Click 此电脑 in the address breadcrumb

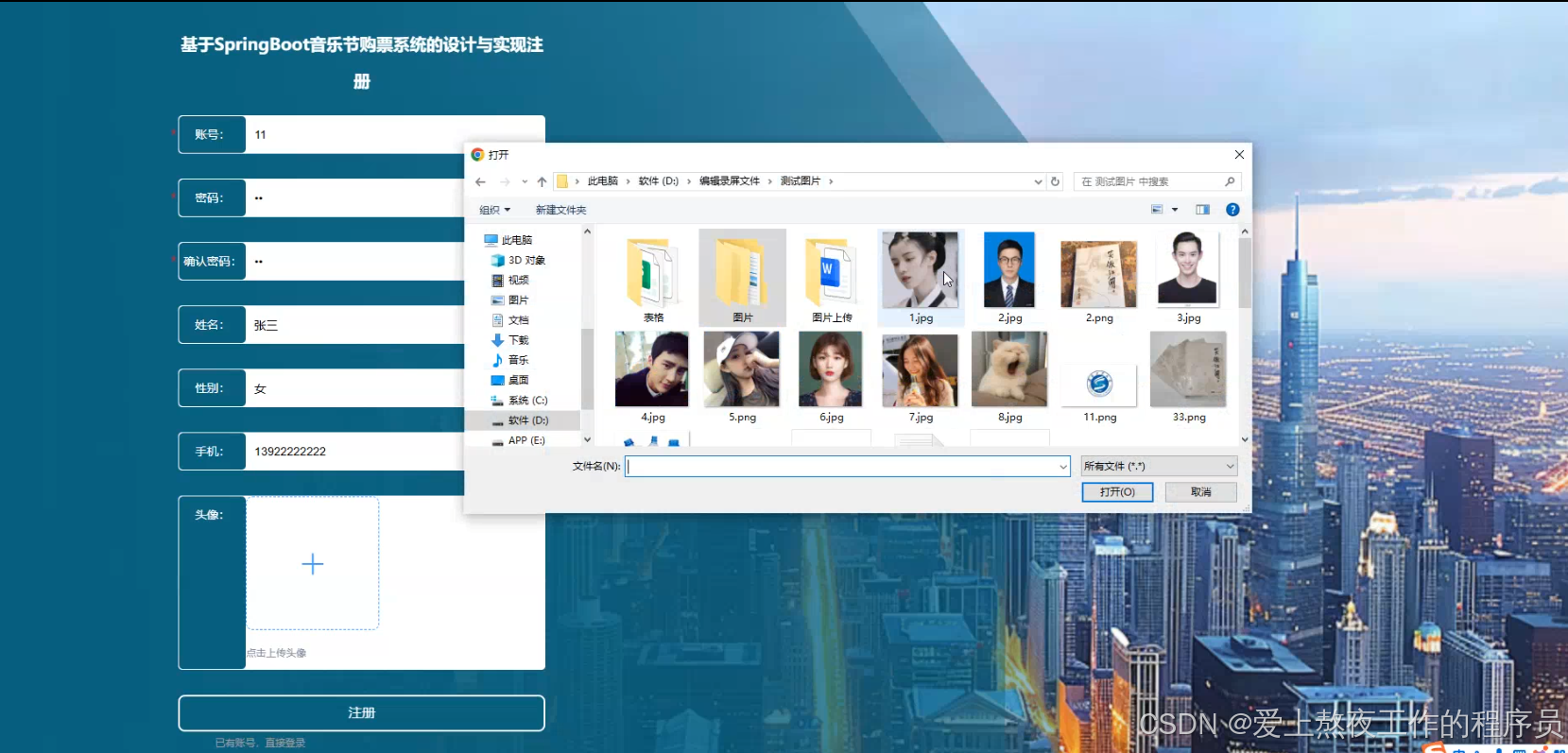coord(602,181)
